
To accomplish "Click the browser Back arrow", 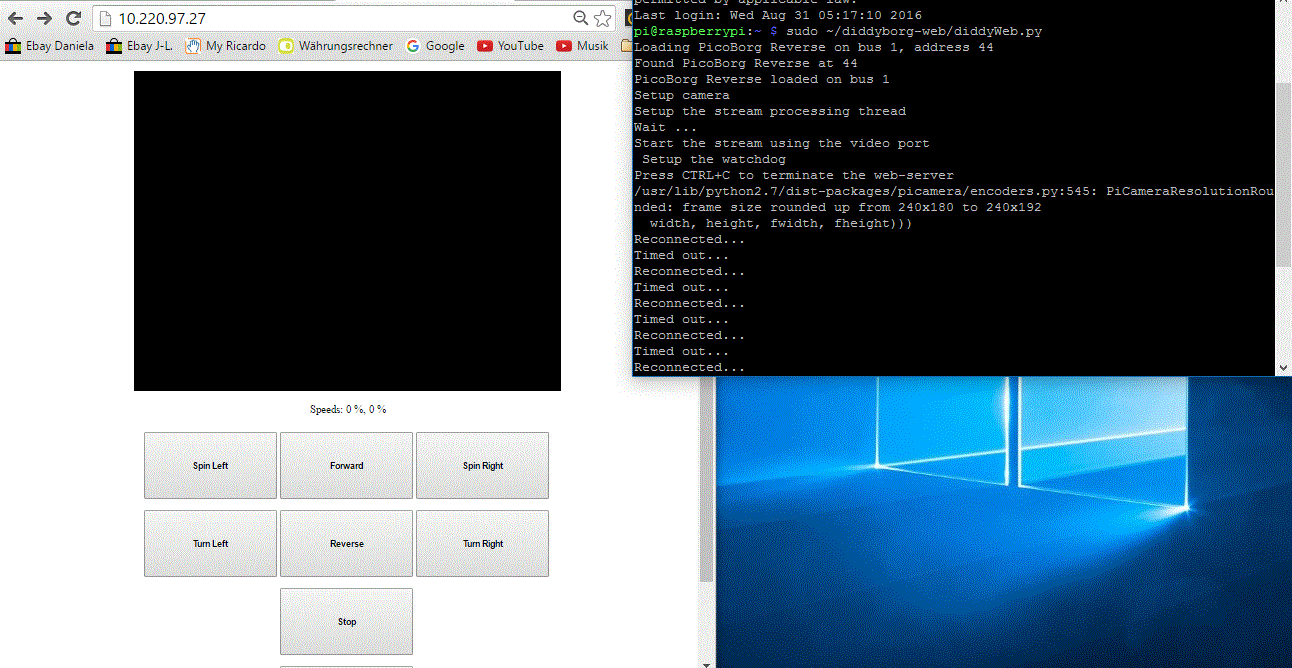I will [16, 18].
